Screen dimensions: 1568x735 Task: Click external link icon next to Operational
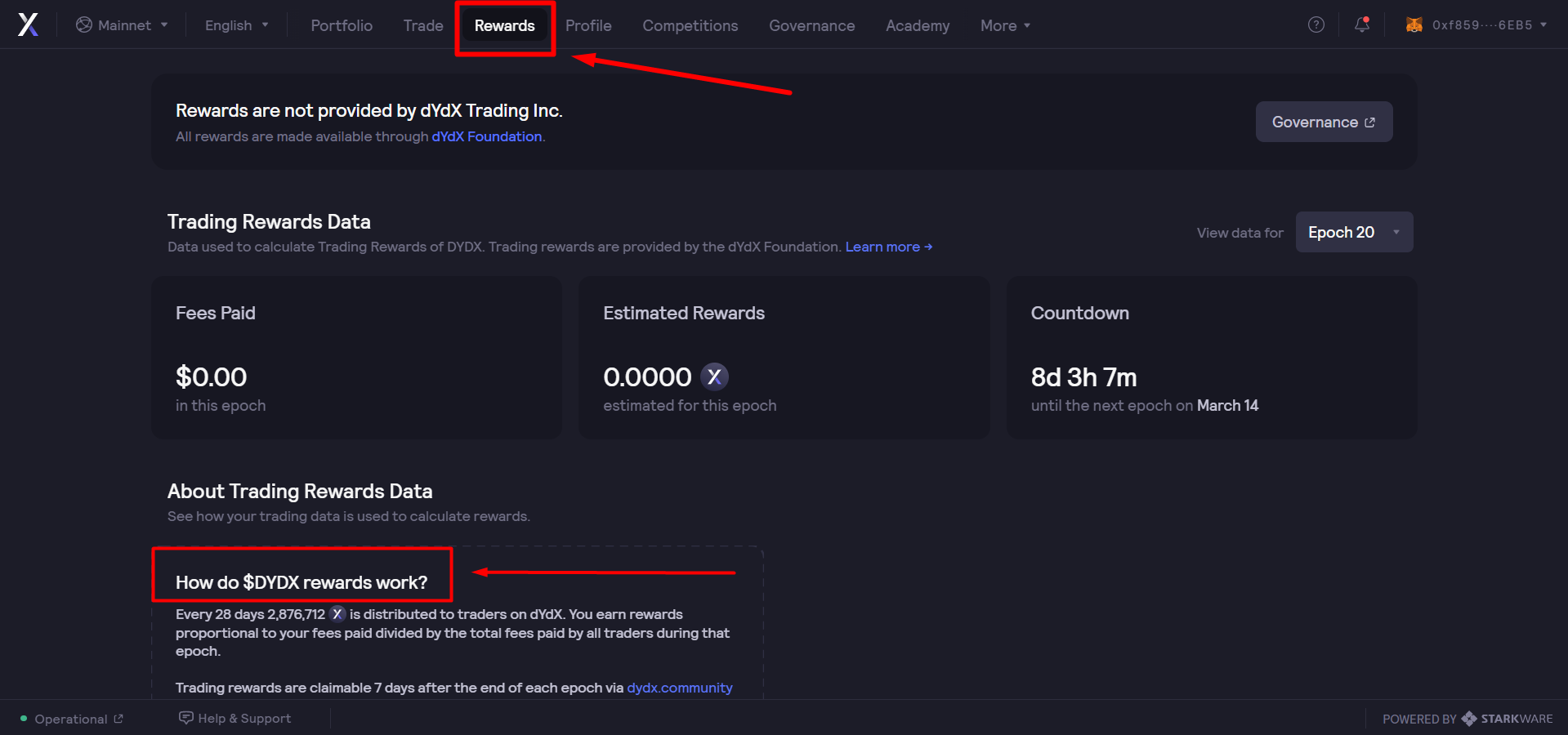coord(118,719)
